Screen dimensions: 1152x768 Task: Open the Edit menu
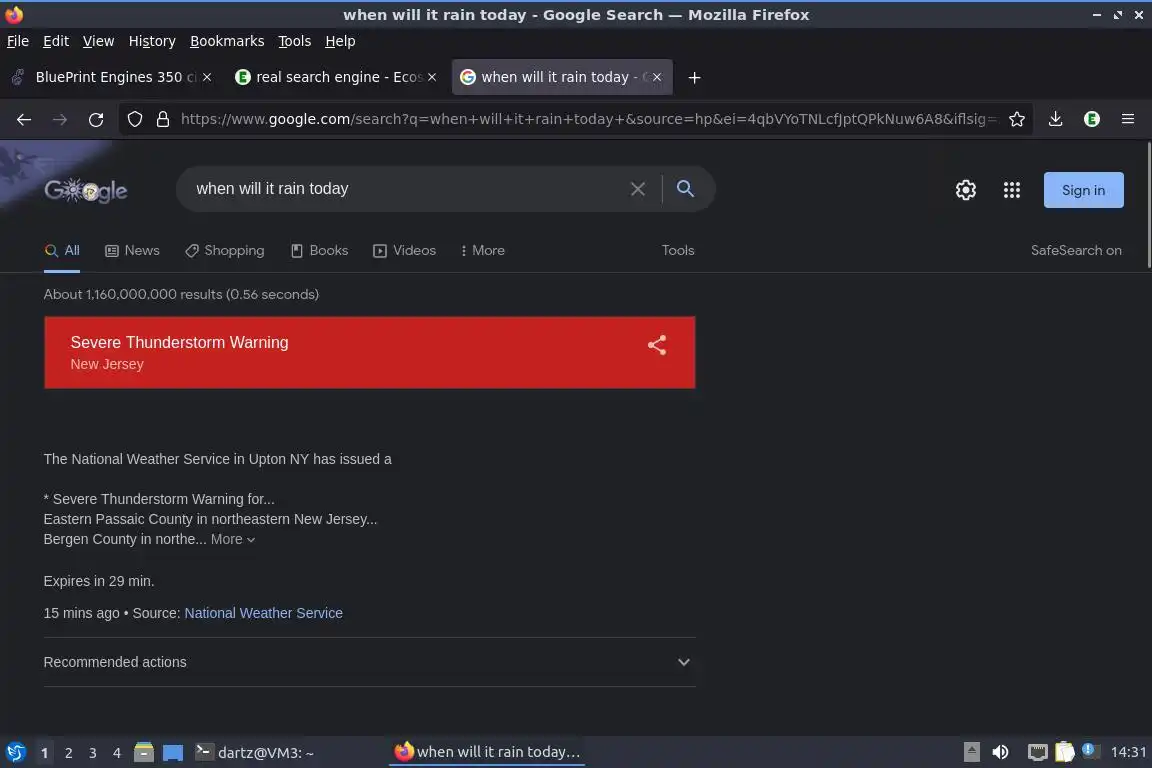coord(56,41)
